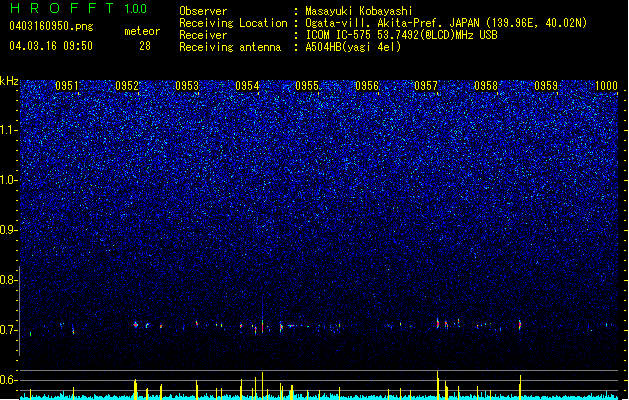Click receiver value ICOM IC-575 53.7492 MHz USB
629x400 pixels.
(x=401, y=35)
